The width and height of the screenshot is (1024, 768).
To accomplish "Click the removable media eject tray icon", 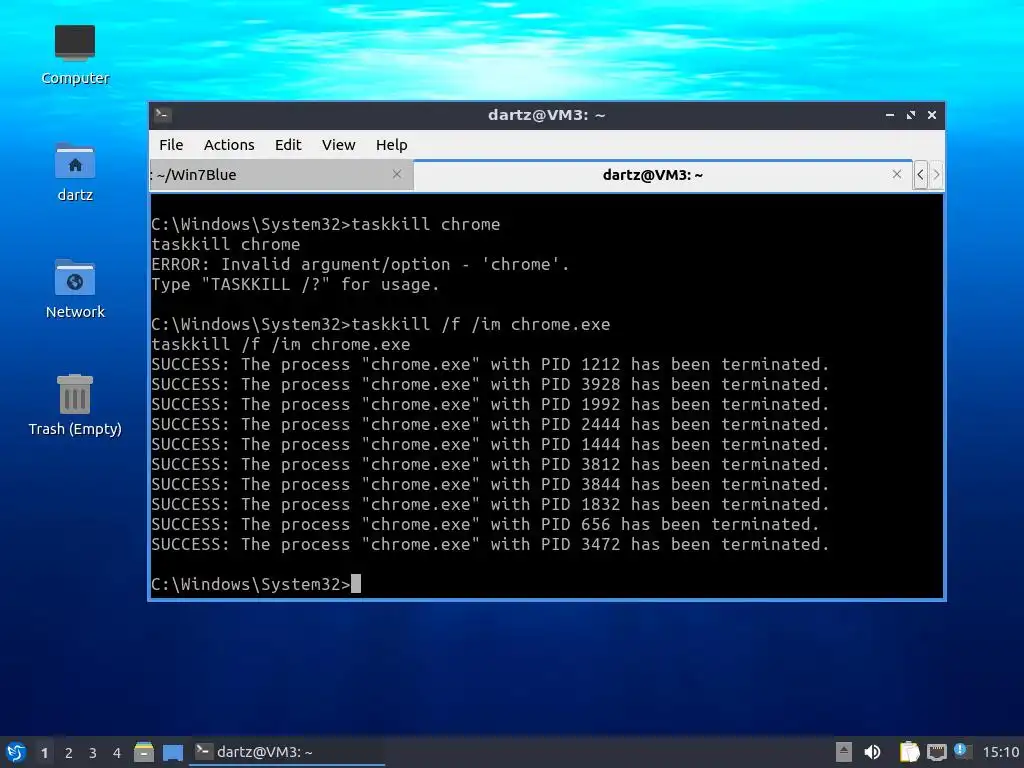I will (844, 752).
